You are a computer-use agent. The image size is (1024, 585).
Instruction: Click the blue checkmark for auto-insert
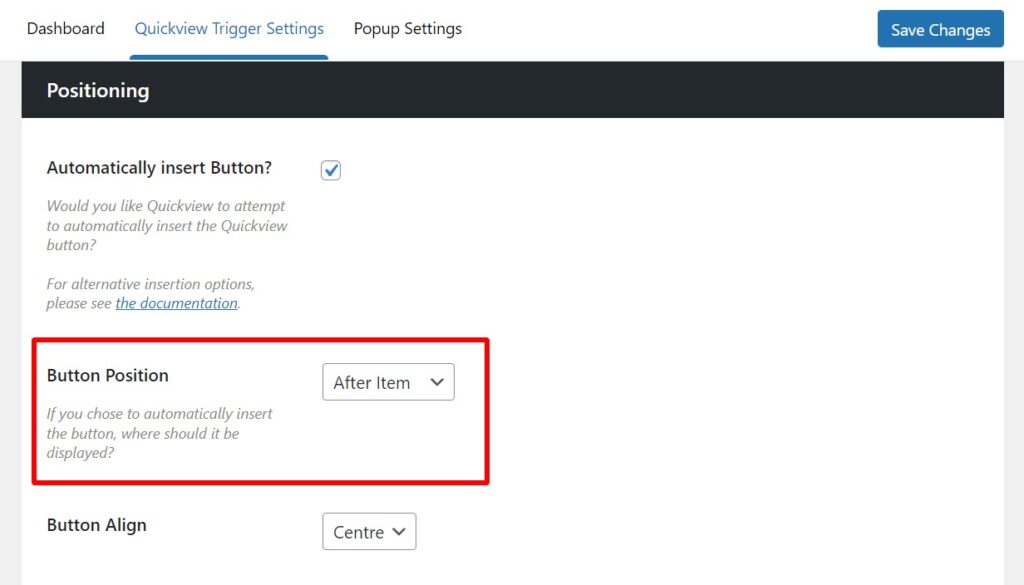click(x=331, y=170)
